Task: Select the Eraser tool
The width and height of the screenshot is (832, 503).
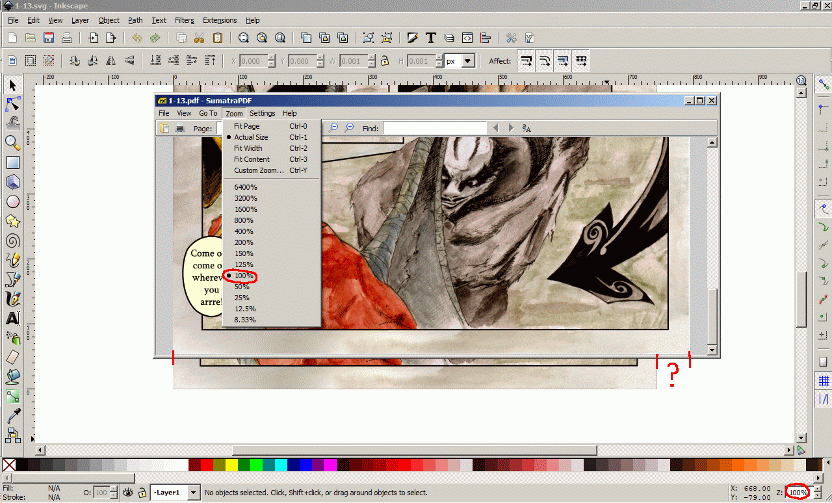Action: pyautogui.click(x=13, y=357)
